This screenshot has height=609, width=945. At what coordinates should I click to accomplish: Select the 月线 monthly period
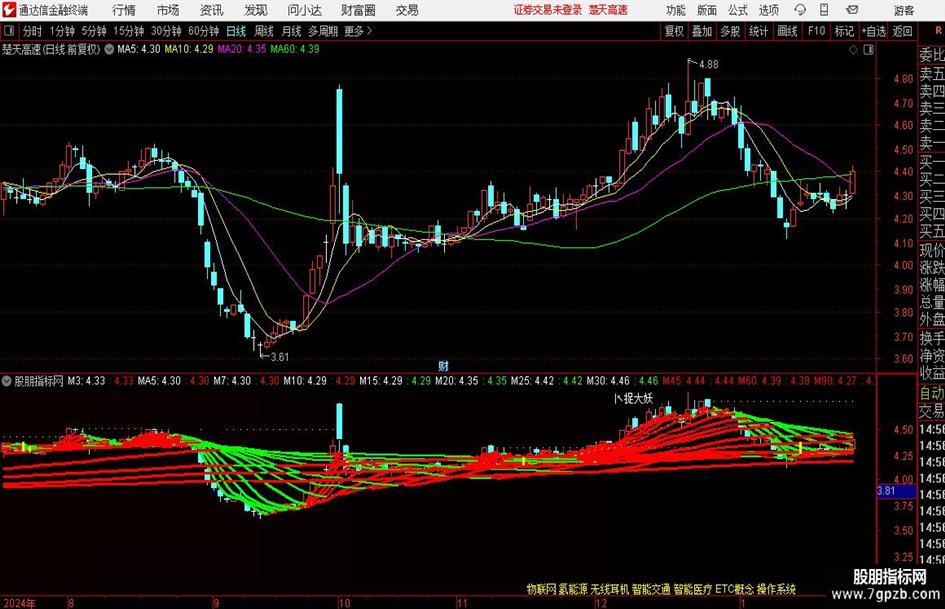tap(292, 31)
